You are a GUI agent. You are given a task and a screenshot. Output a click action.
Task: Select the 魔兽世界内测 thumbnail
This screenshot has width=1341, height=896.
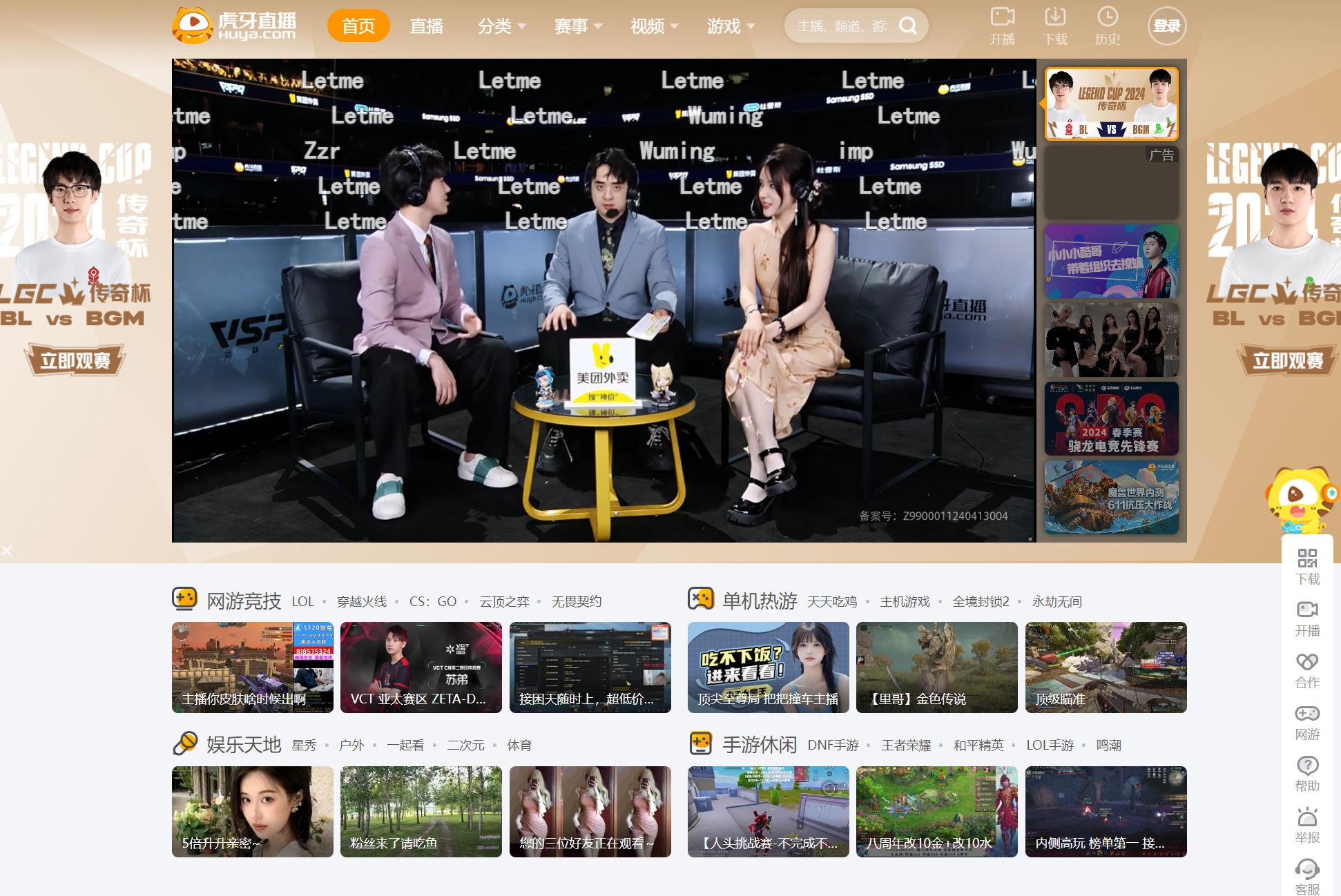[1111, 497]
